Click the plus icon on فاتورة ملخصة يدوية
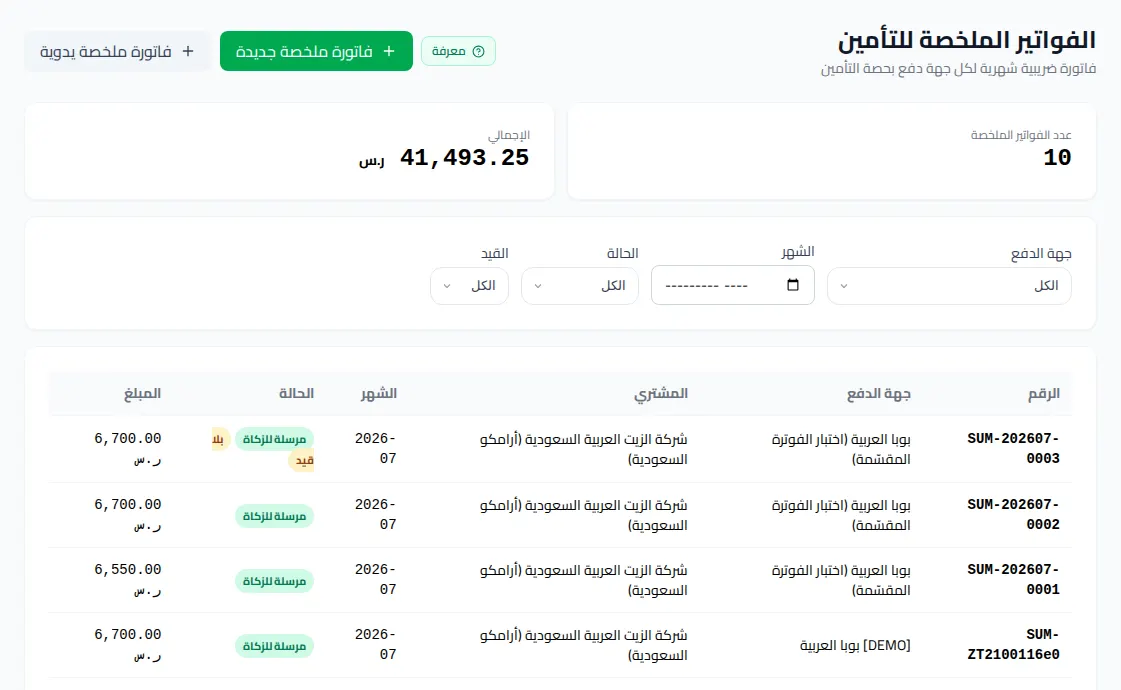Screen dimensions: 1121x690 click(x=188, y=51)
